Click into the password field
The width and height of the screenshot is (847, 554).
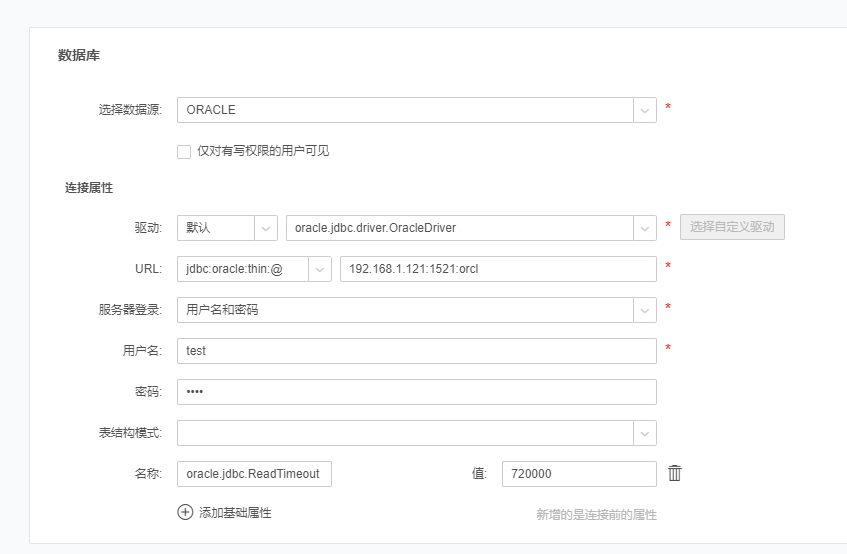coord(416,392)
